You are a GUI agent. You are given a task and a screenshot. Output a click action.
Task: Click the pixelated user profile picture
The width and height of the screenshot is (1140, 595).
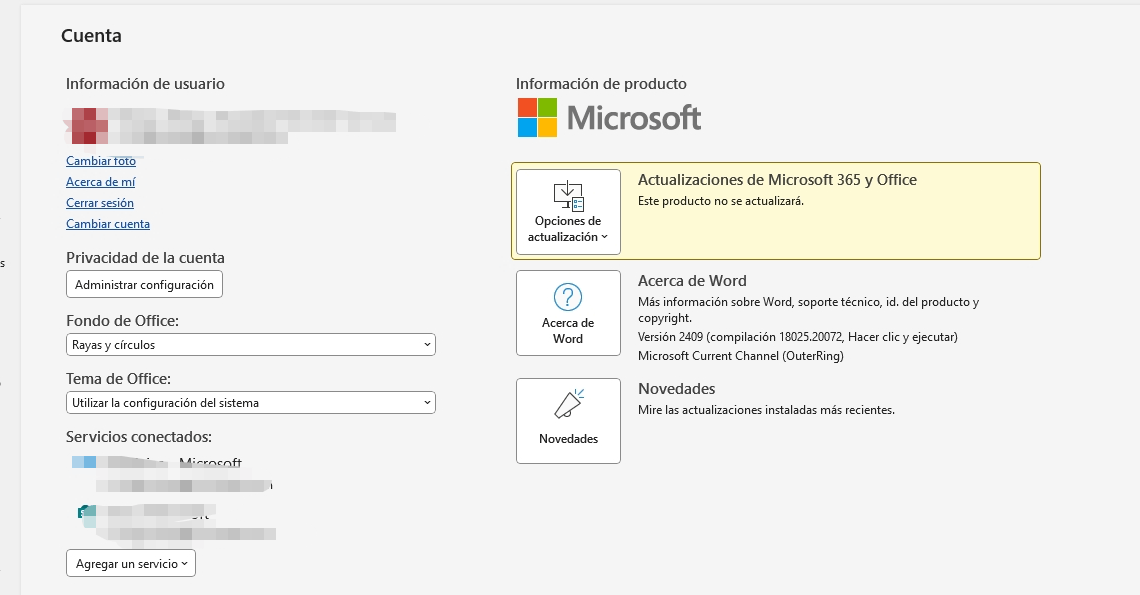[x=87, y=126]
